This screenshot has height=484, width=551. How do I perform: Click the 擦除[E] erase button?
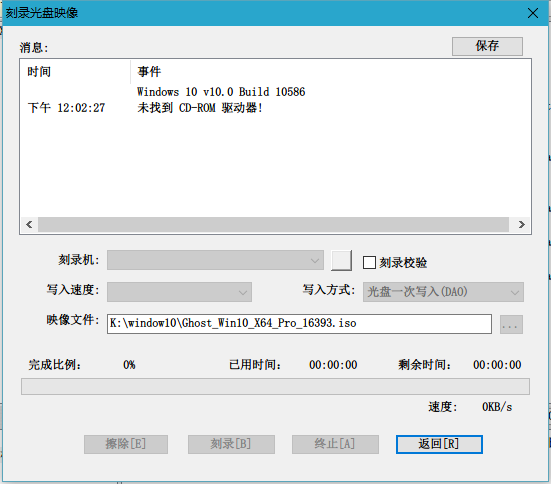[126, 444]
